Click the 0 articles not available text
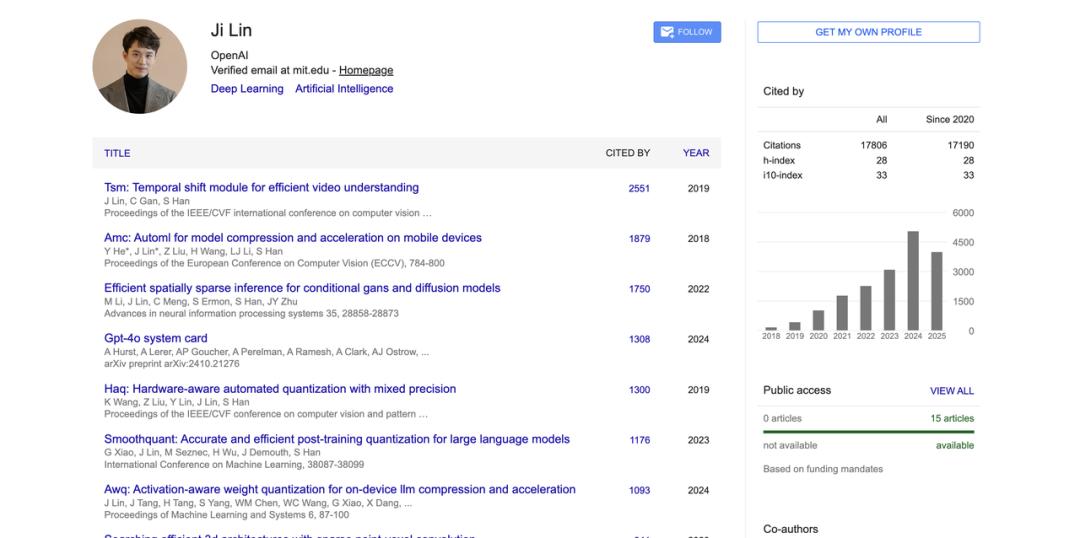Image resolution: width=1080 pixels, height=538 pixels. click(x=782, y=418)
